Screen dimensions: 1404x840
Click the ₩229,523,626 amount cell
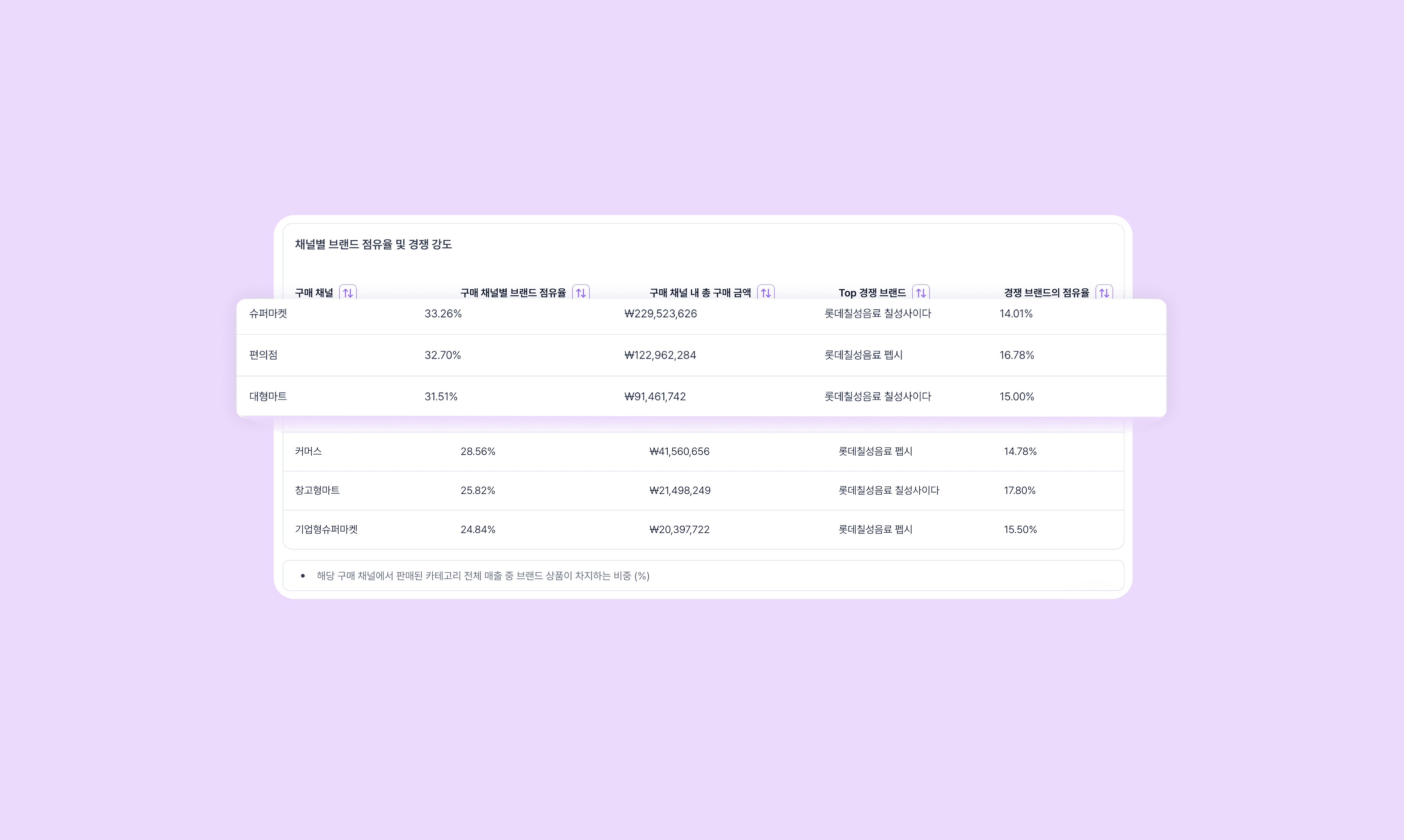coord(661,314)
